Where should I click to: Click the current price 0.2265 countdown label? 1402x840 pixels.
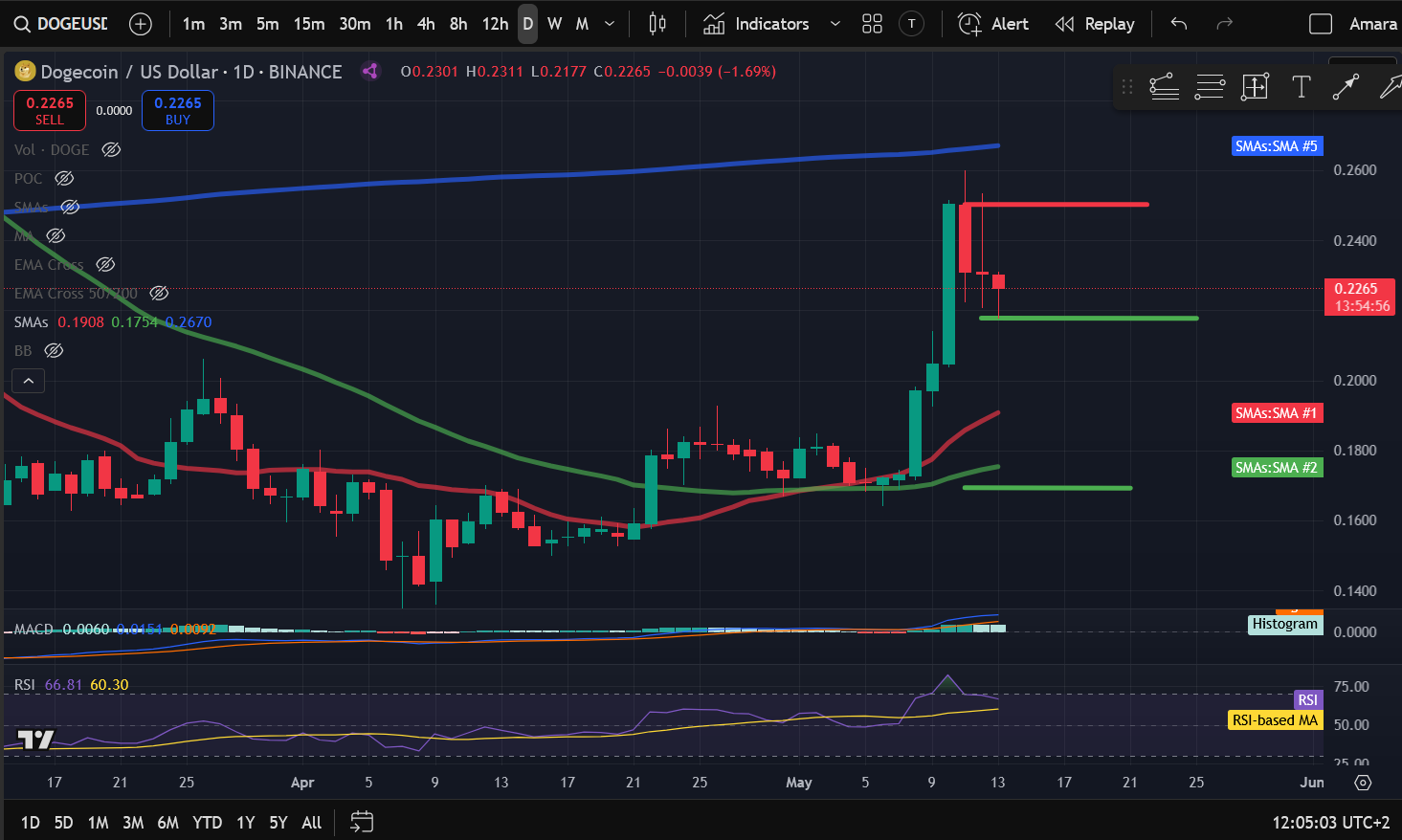(1362, 297)
